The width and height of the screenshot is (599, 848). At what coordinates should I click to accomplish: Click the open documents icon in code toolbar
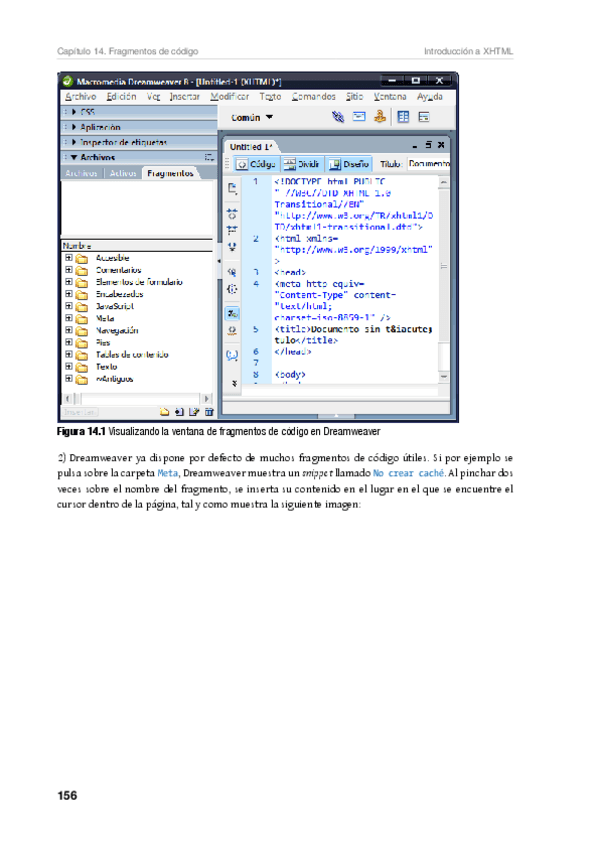coord(232,188)
